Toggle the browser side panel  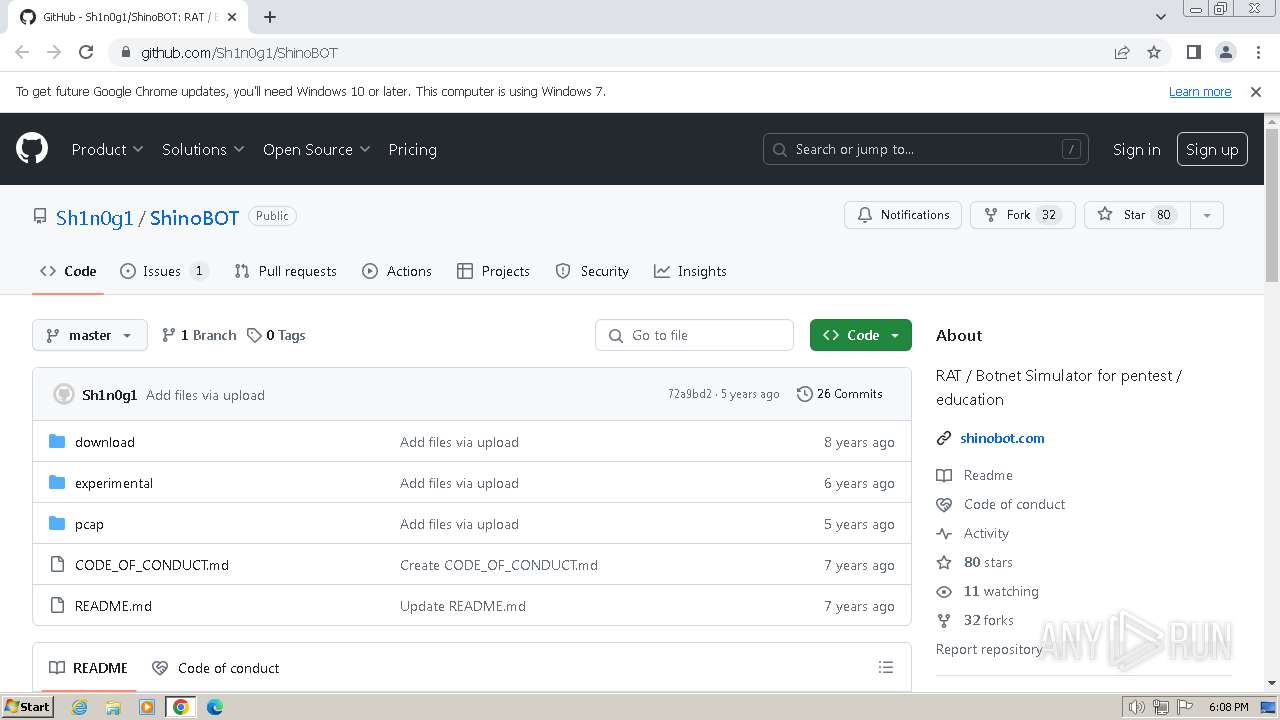coord(1193,52)
